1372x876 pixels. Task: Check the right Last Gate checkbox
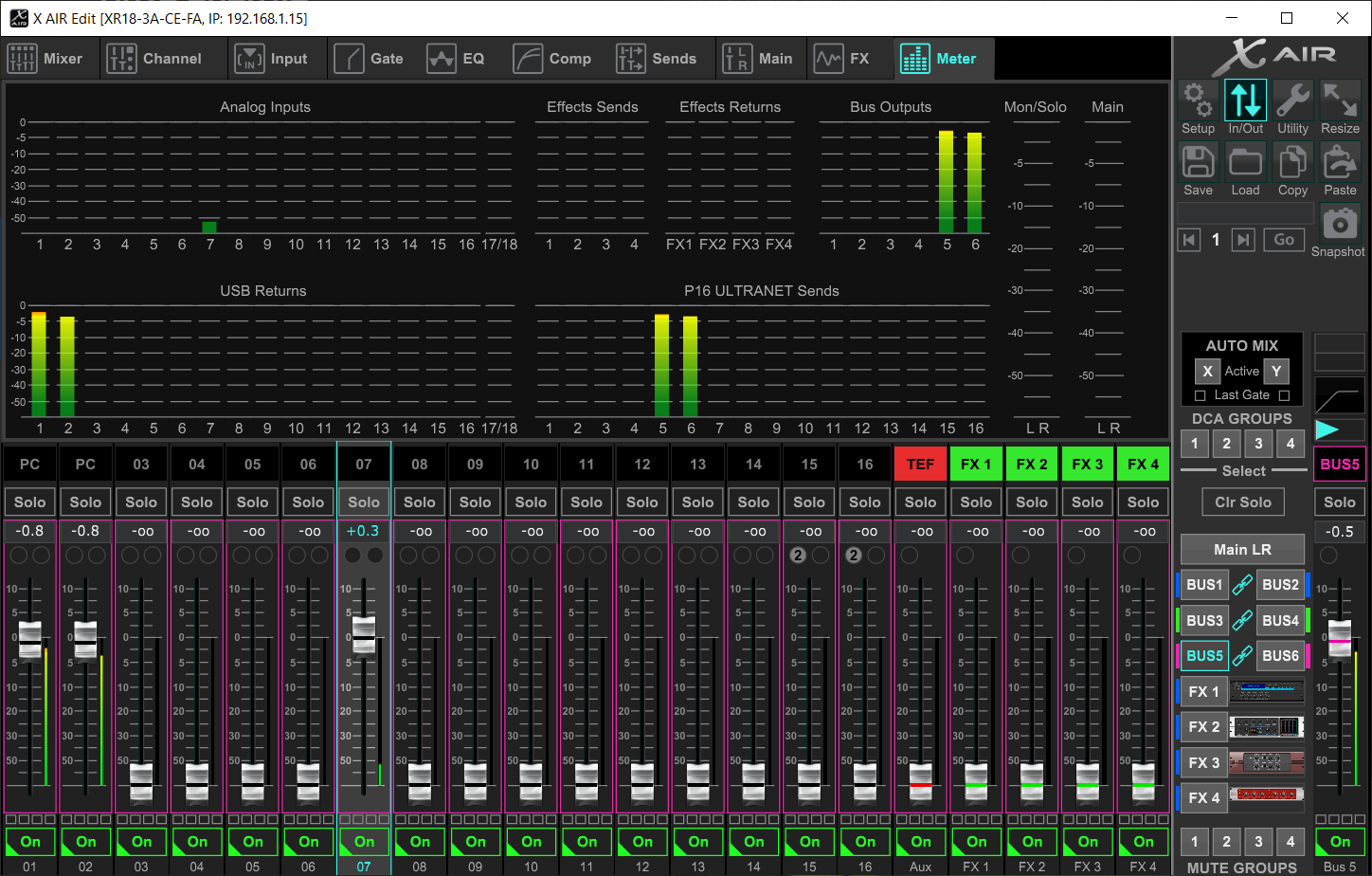point(1284,395)
